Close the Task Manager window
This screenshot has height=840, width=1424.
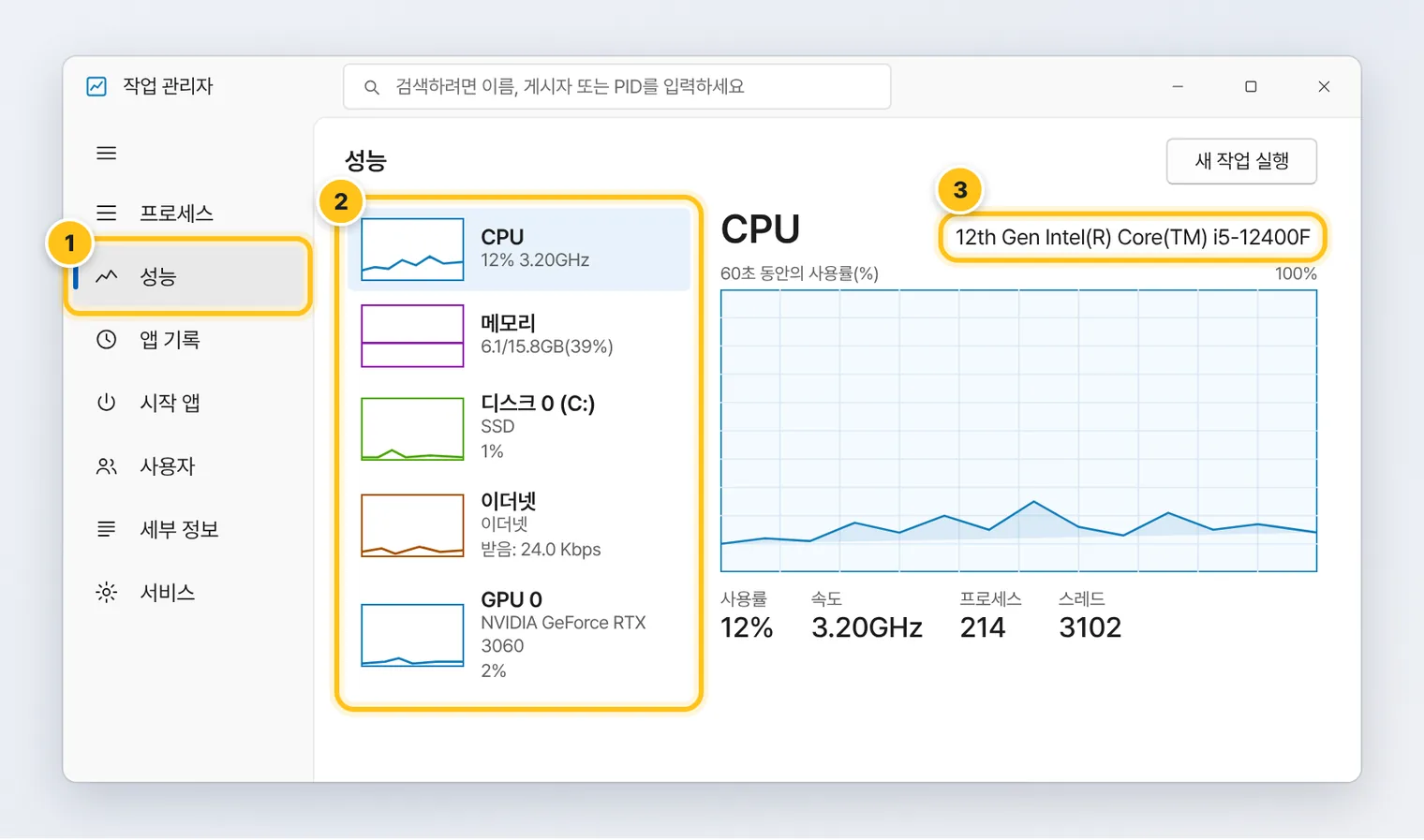click(x=1324, y=86)
